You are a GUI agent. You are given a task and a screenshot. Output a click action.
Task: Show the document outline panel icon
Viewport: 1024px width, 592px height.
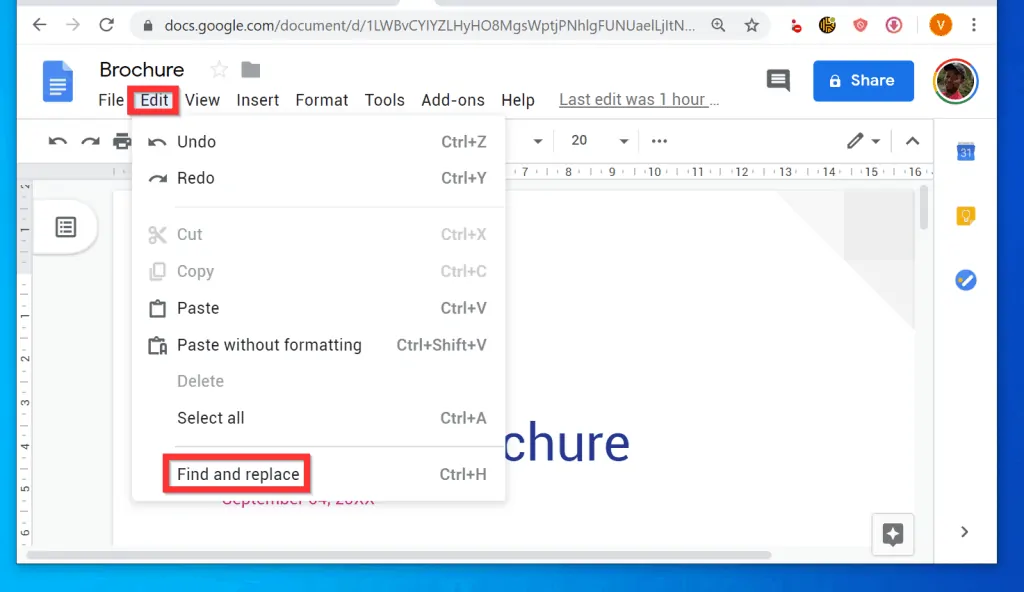pyautogui.click(x=65, y=227)
